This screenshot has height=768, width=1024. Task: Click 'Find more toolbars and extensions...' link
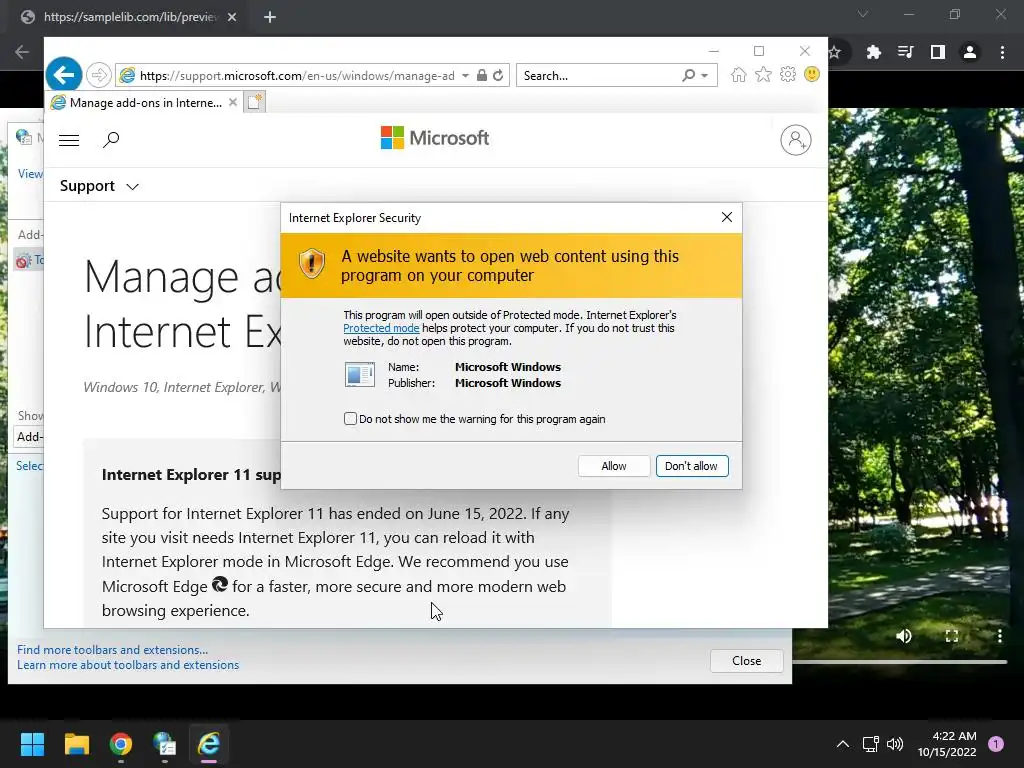coord(112,650)
